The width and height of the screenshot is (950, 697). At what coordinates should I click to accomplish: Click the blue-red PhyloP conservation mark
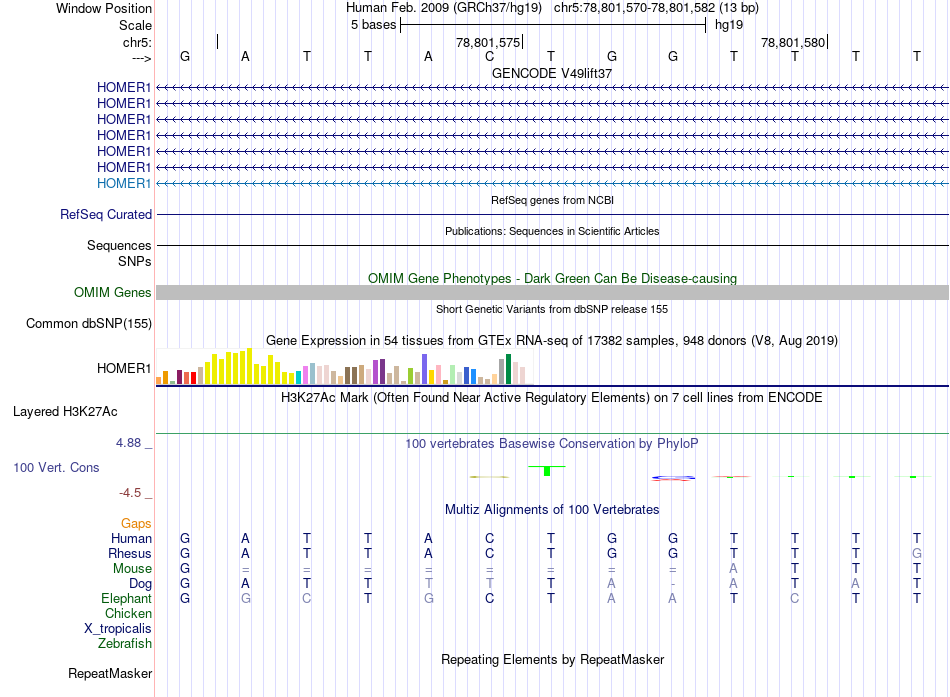[x=673, y=478]
